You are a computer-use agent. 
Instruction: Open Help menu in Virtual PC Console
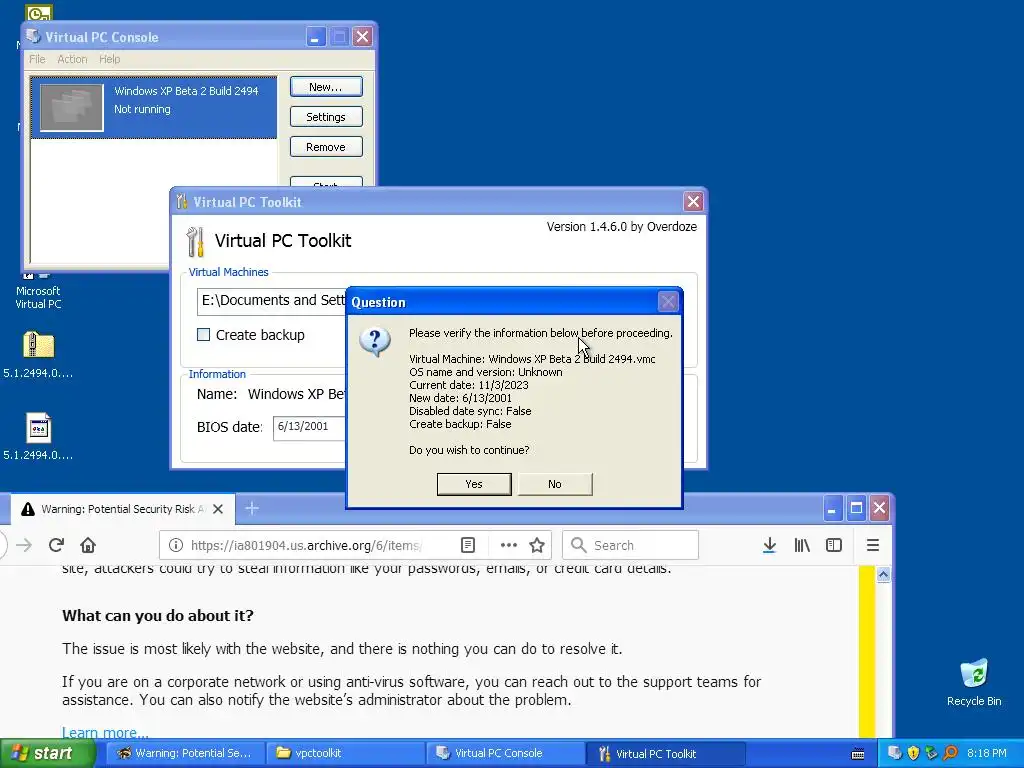(110, 59)
